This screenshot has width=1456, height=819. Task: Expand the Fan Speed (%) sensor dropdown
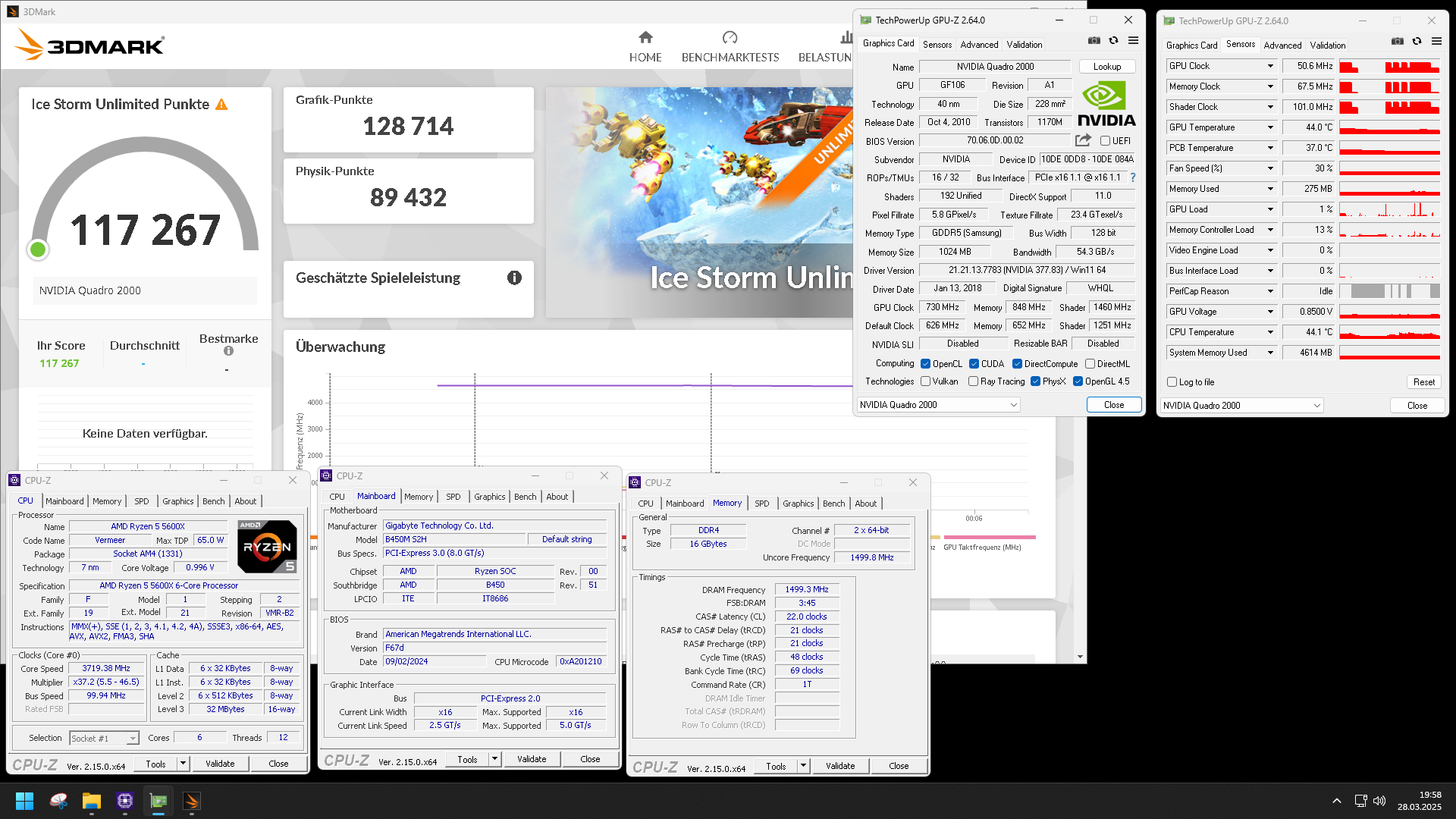pos(1270,168)
